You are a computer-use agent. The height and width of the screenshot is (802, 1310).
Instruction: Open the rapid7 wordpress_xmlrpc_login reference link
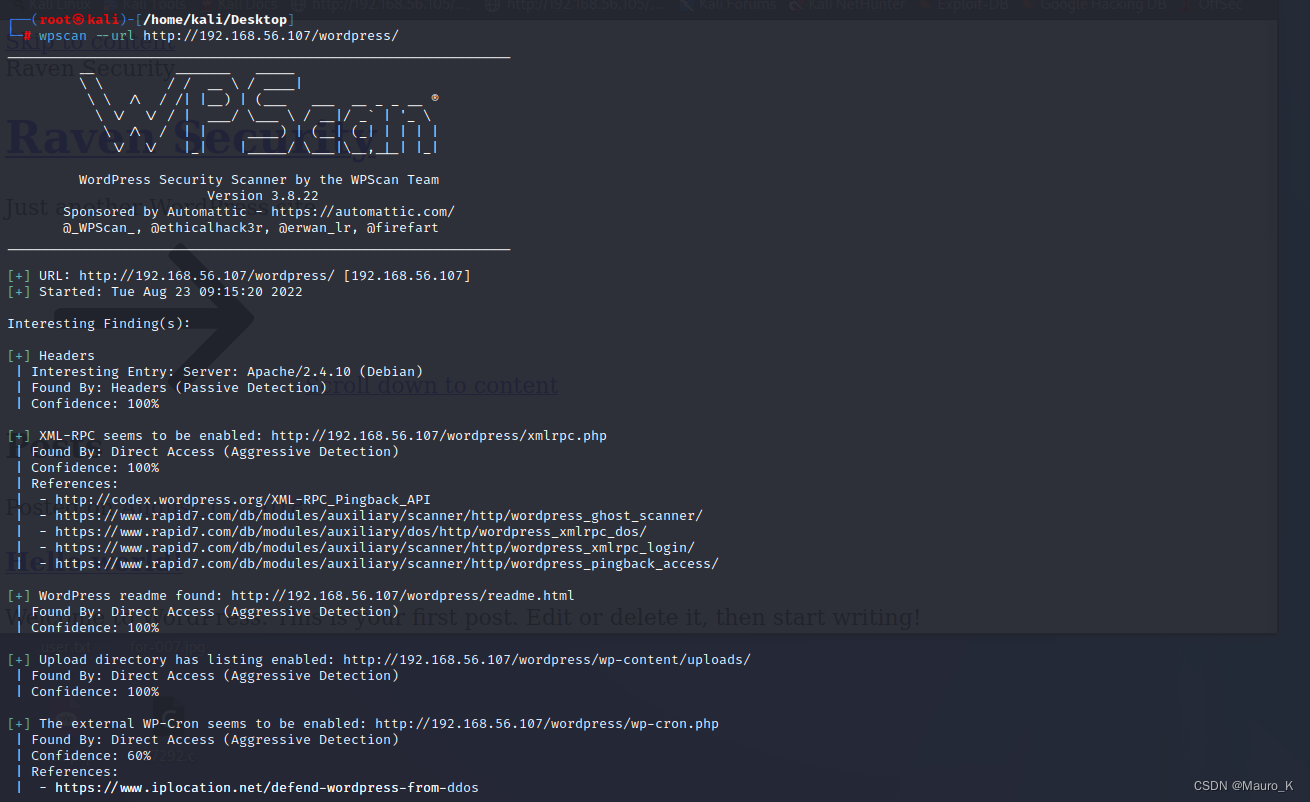point(375,548)
